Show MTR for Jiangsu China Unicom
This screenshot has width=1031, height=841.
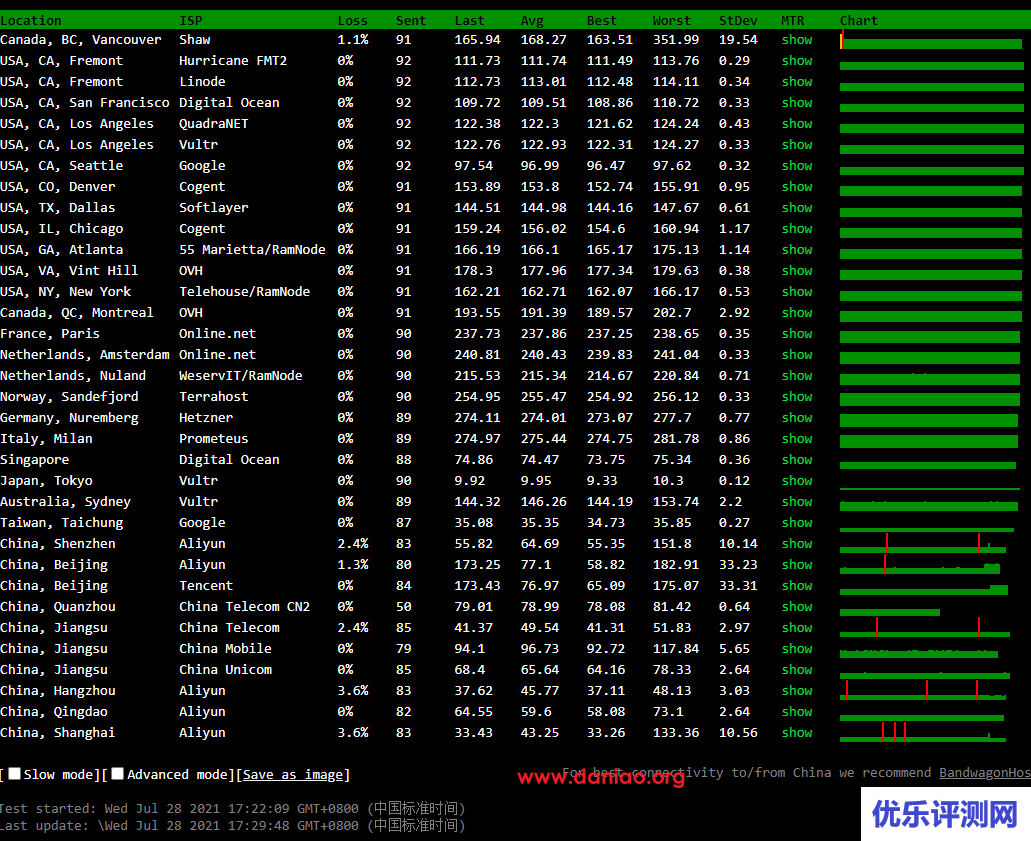[x=797, y=671]
